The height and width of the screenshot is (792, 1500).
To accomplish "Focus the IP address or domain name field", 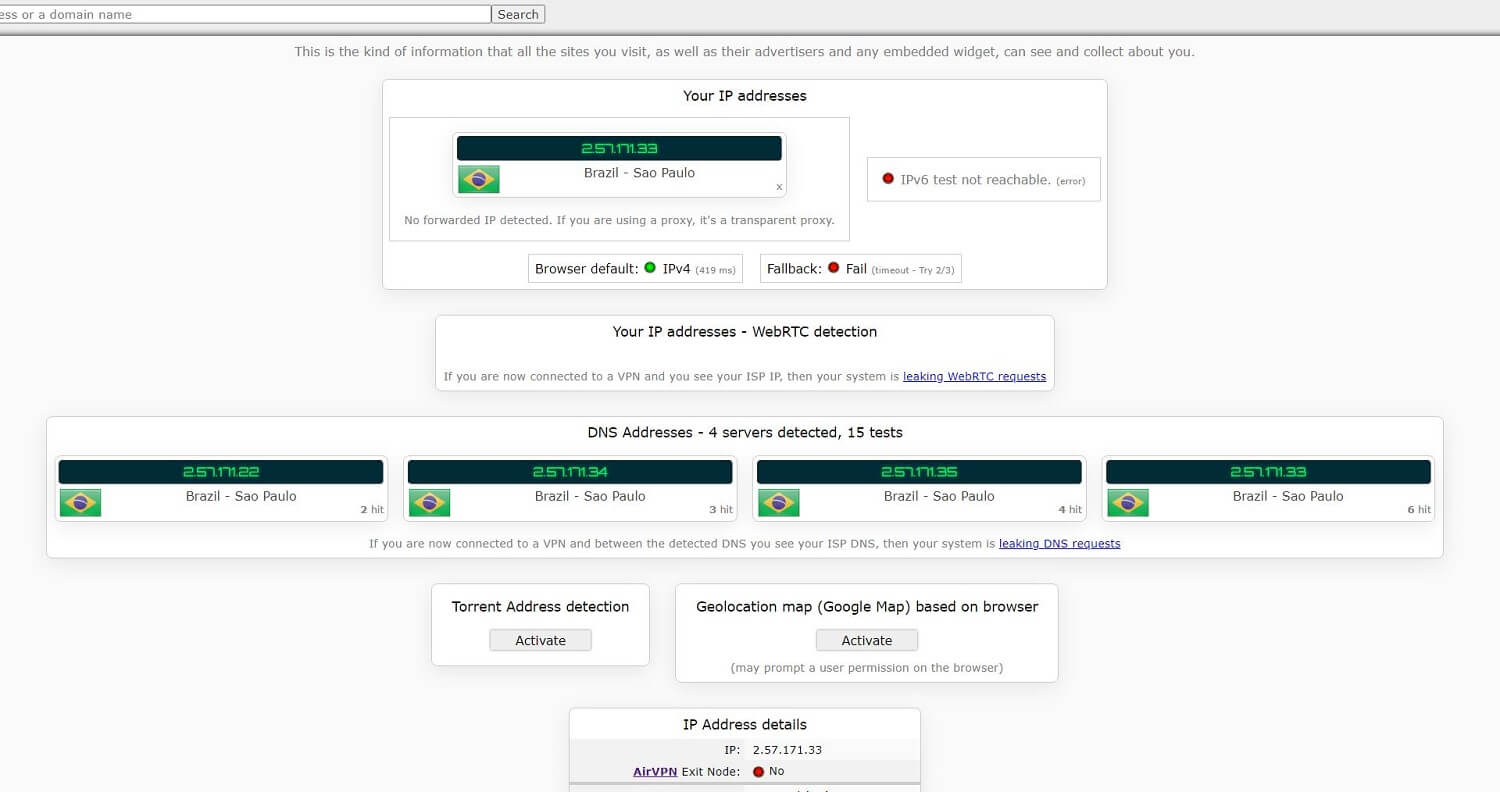I will pyautogui.click(x=245, y=14).
